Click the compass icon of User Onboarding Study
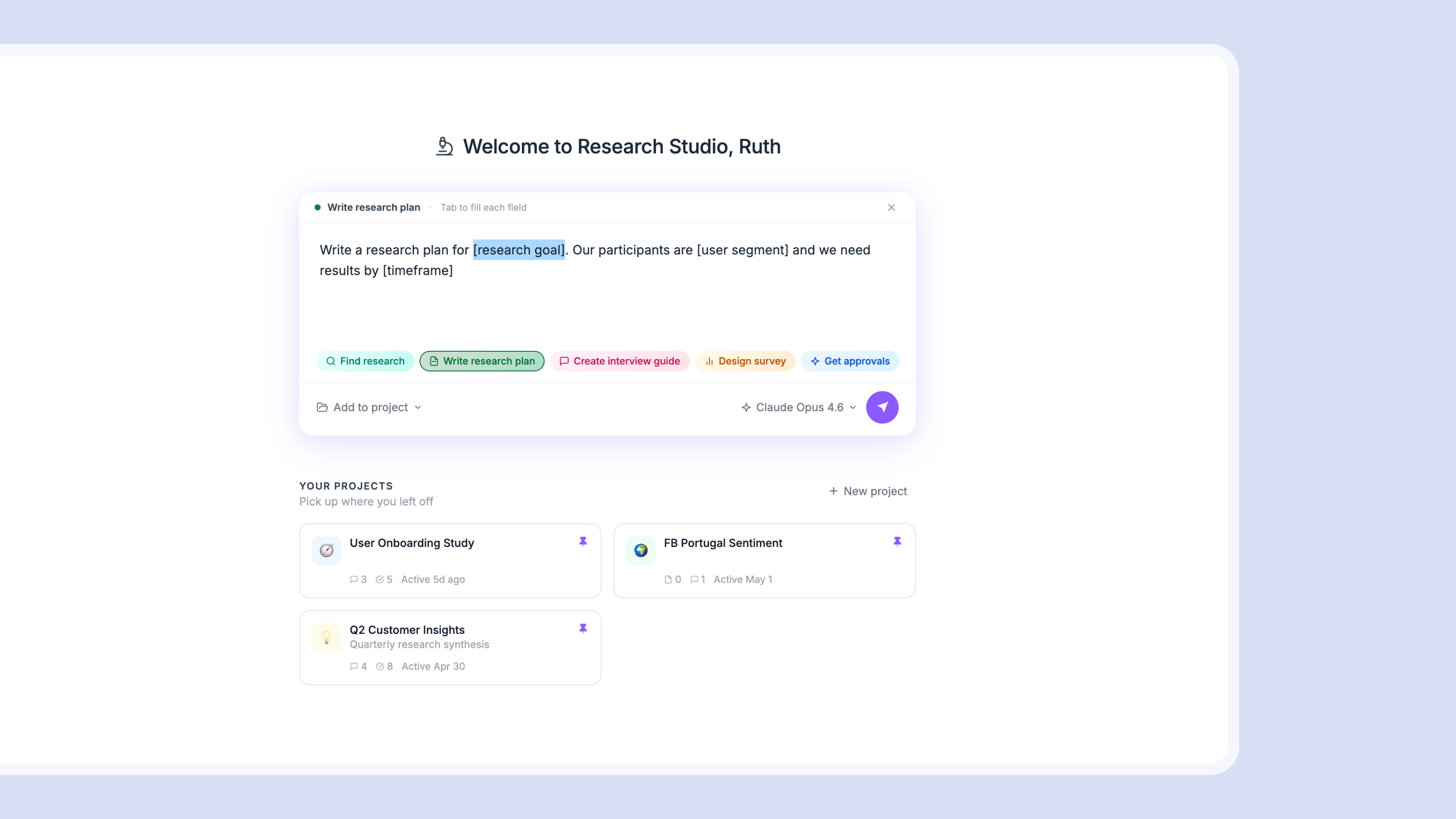1456x819 pixels. coord(327,551)
